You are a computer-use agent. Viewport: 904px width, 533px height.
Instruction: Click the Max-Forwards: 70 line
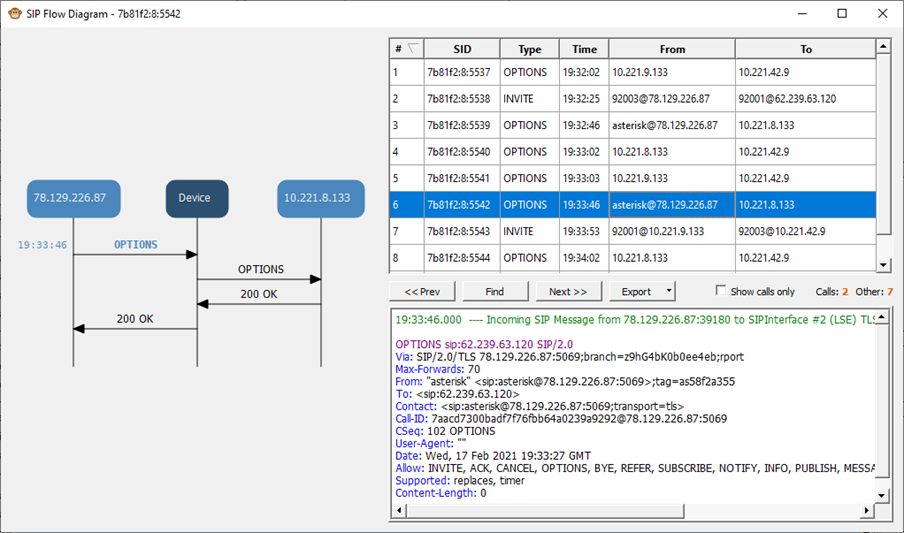tap(438, 369)
